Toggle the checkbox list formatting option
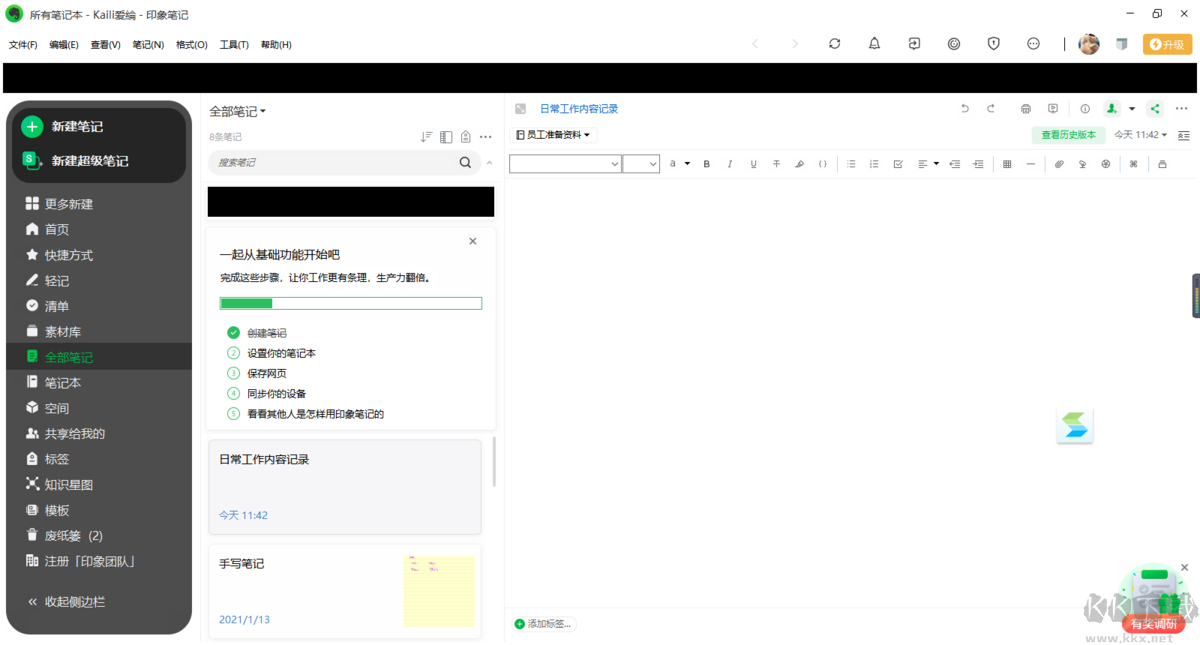Viewport: 1200px width, 645px height. (x=898, y=164)
